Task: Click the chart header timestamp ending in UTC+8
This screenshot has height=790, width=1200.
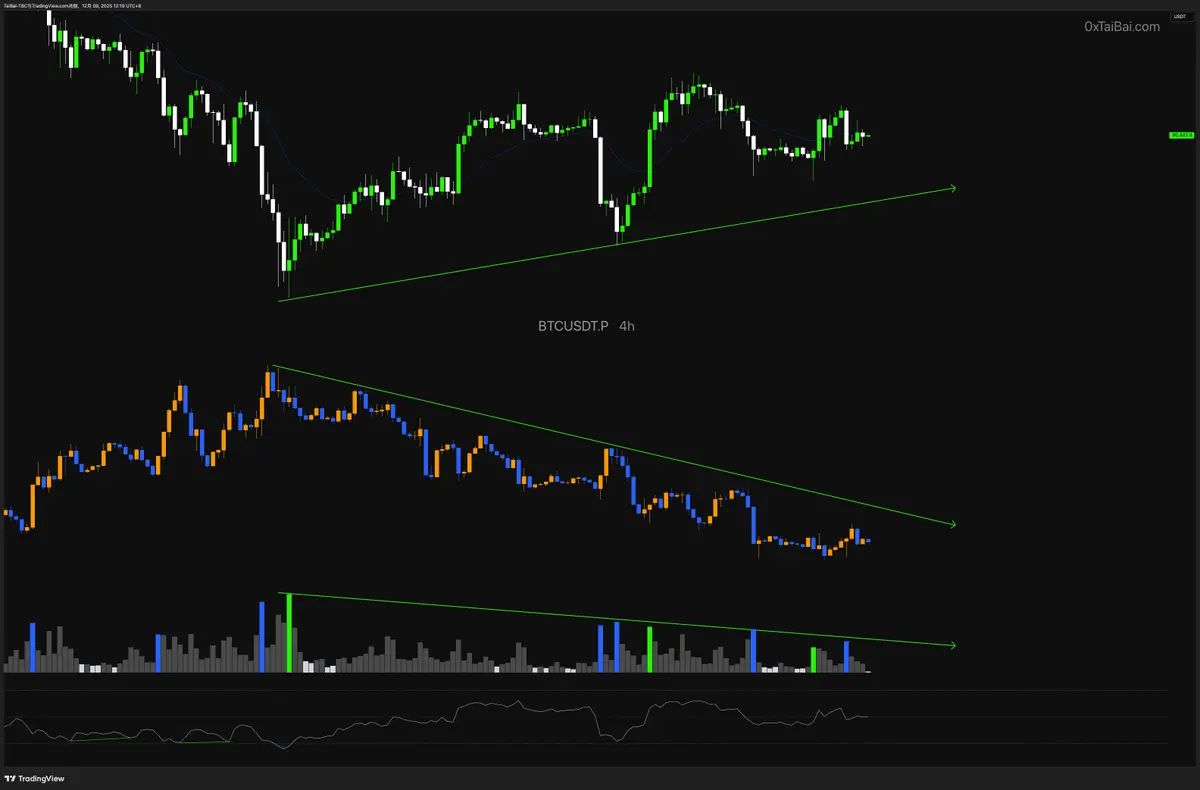Action: point(71,5)
